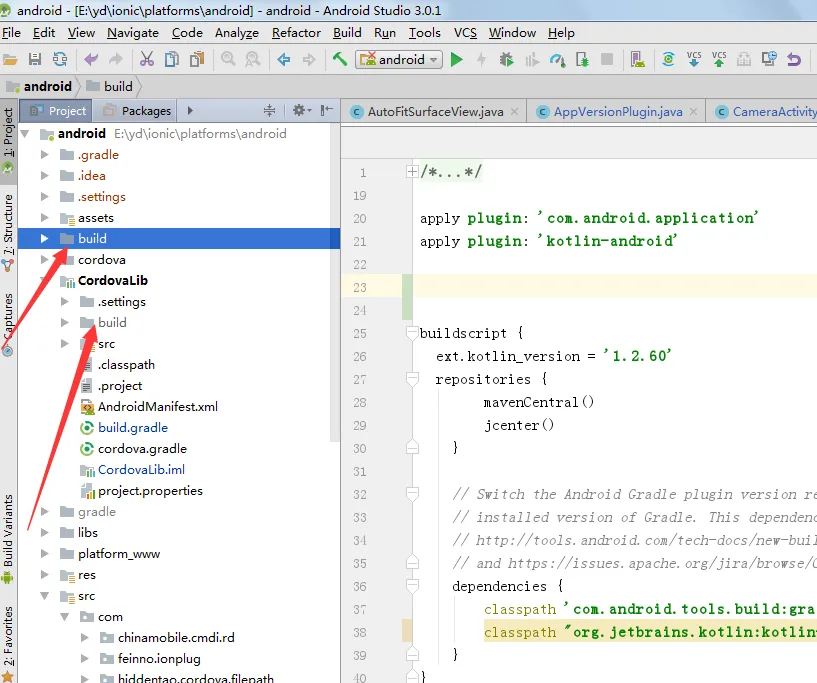Viewport: 817px width, 683px height.
Task: Commit changes with VCS up arrow
Action: (x=719, y=59)
